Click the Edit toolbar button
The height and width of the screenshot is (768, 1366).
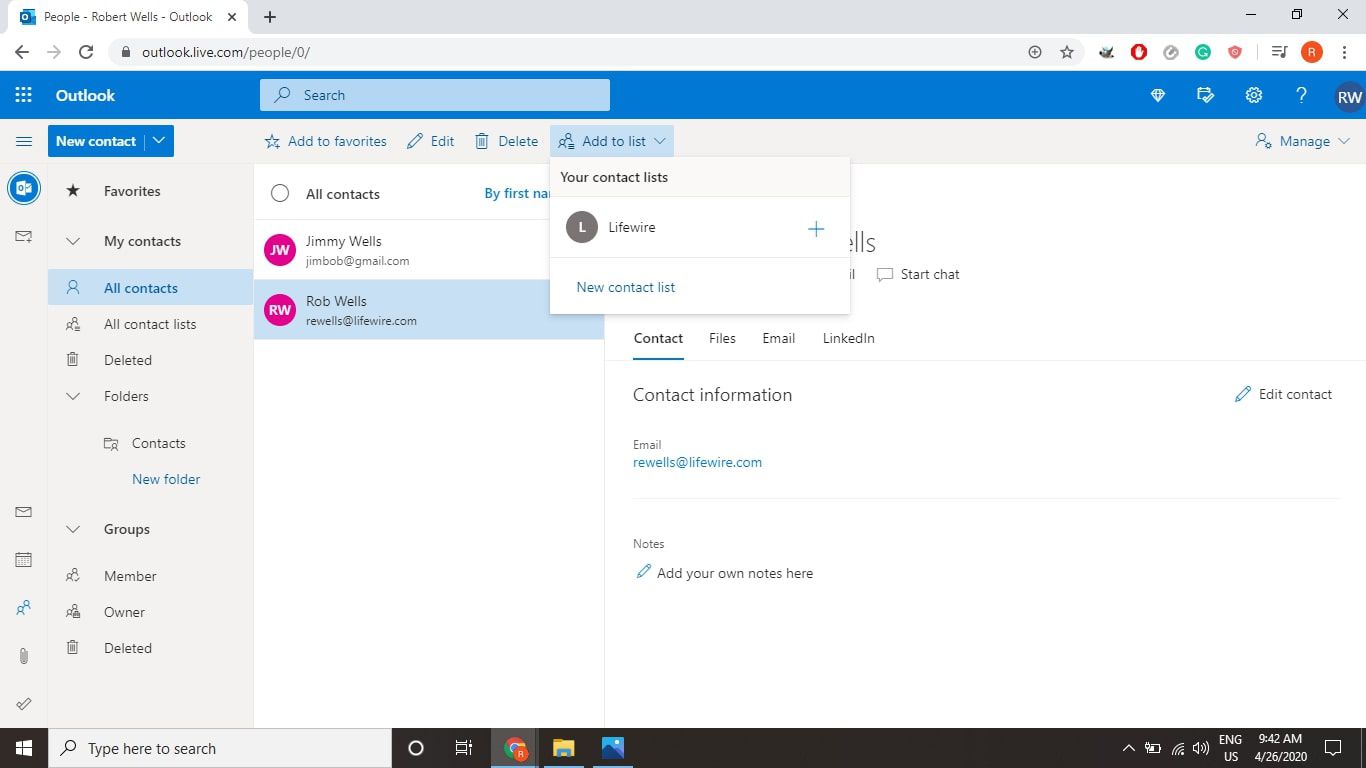431,141
